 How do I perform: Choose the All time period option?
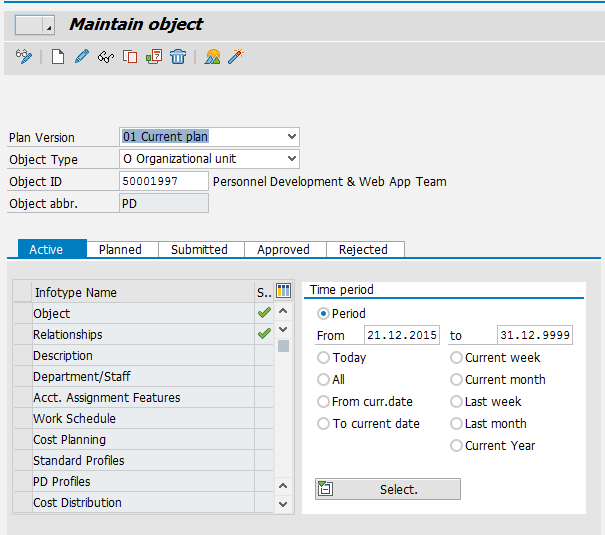[323, 380]
